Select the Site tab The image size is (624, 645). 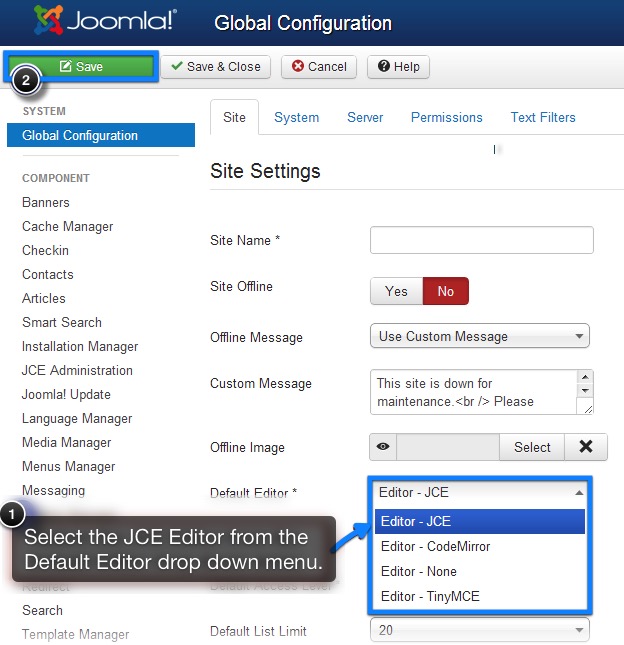click(234, 117)
